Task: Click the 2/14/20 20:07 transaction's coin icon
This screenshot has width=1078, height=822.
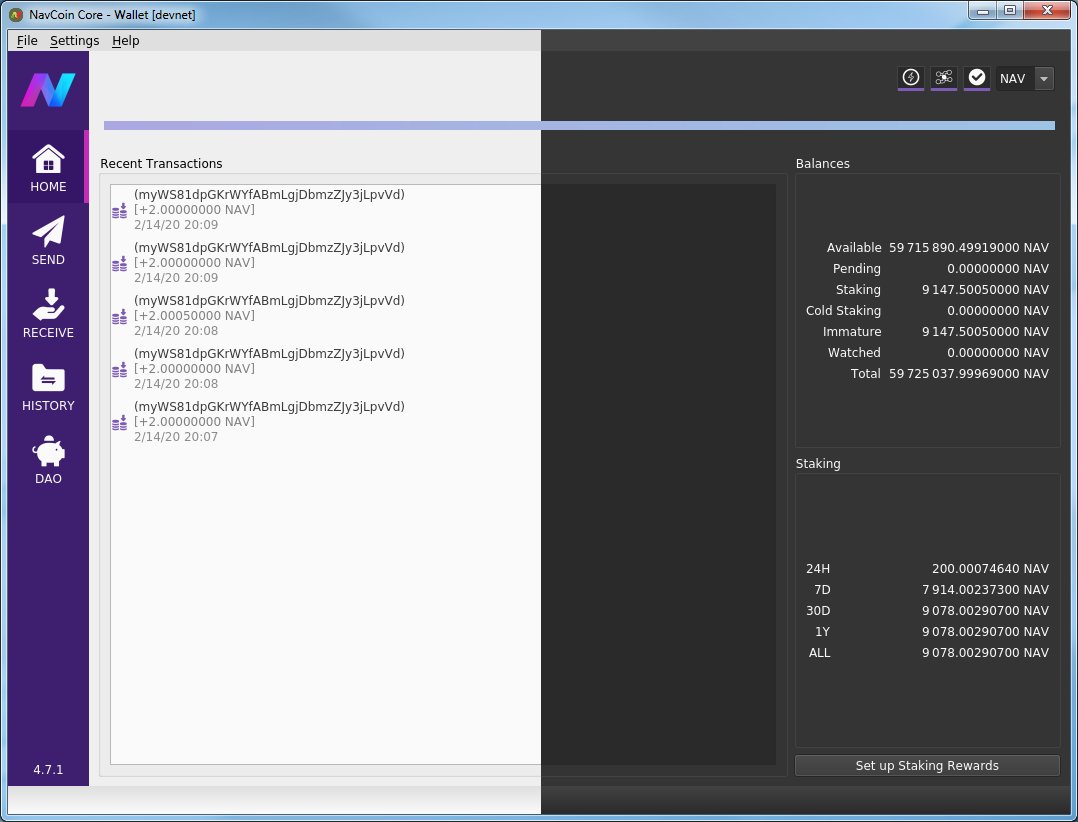Action: tap(120, 423)
